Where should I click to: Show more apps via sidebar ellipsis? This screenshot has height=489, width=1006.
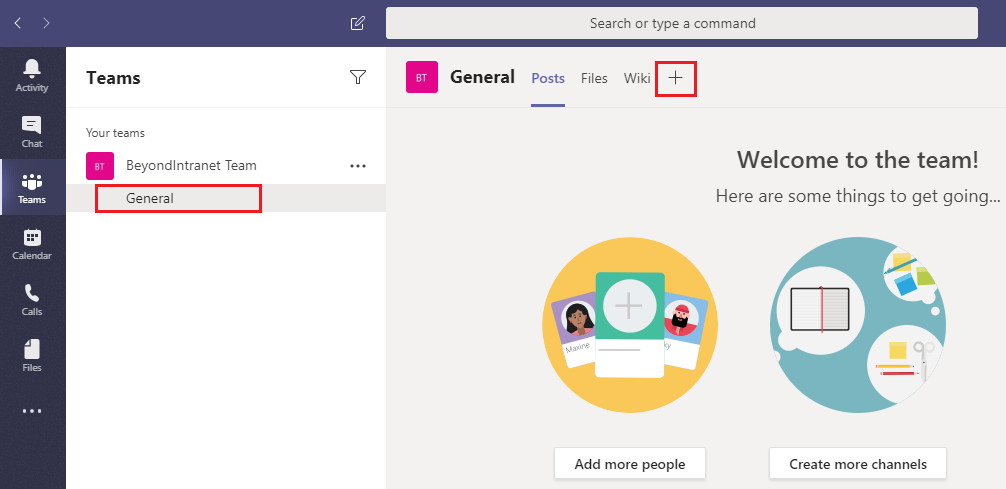tap(32, 411)
